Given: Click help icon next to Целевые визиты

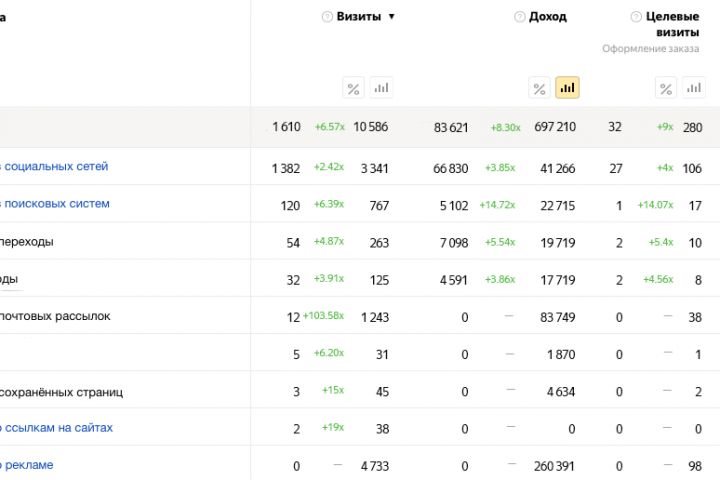Looking at the screenshot, I should coord(636,17).
